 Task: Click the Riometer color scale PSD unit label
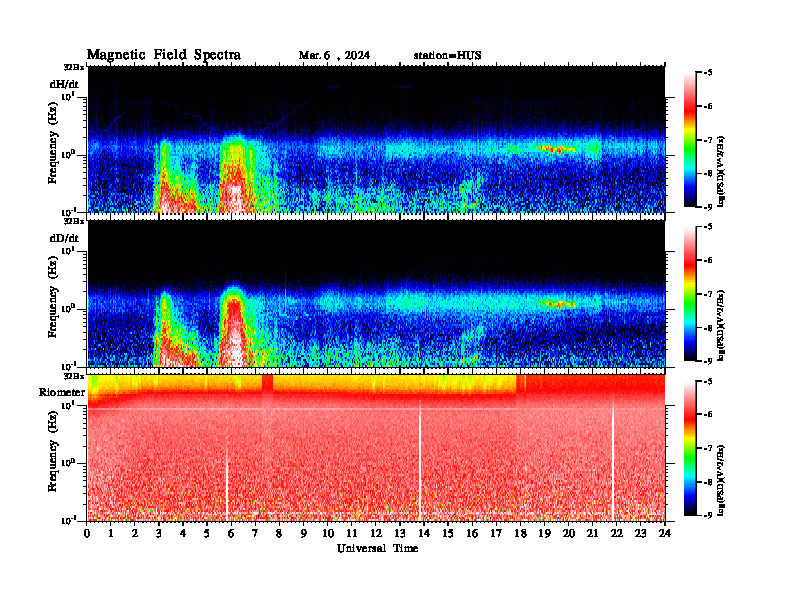[x=722, y=480]
